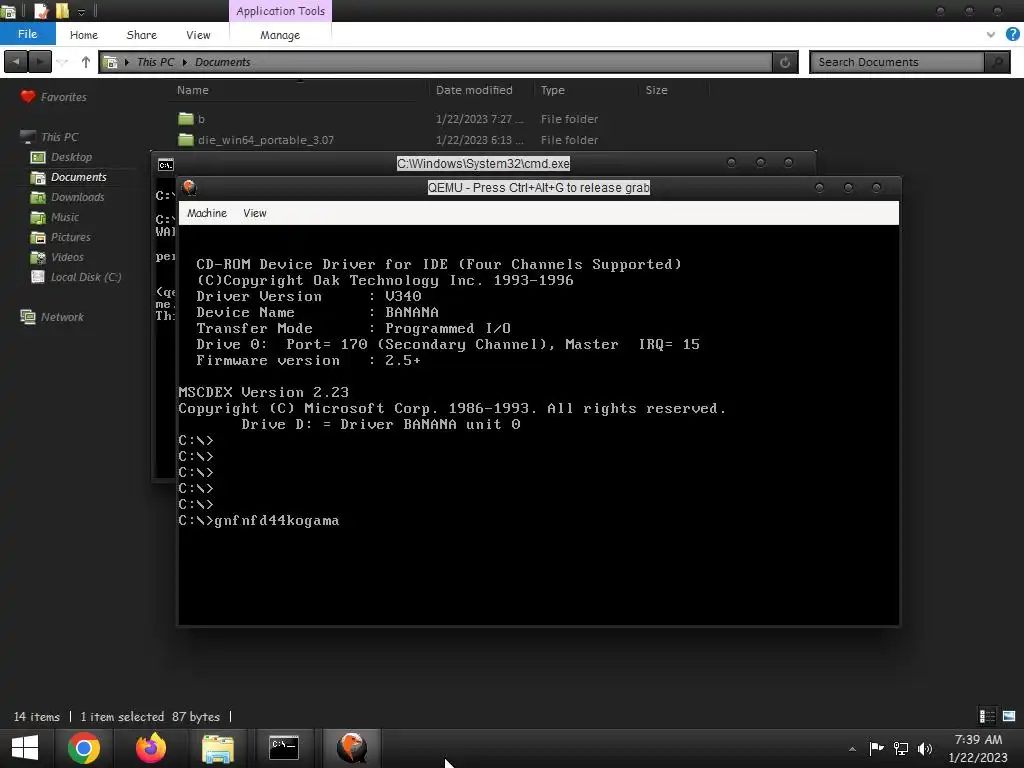Switch to the Home ribbon tab
Image resolution: width=1024 pixels, height=768 pixels.
pyautogui.click(x=84, y=35)
